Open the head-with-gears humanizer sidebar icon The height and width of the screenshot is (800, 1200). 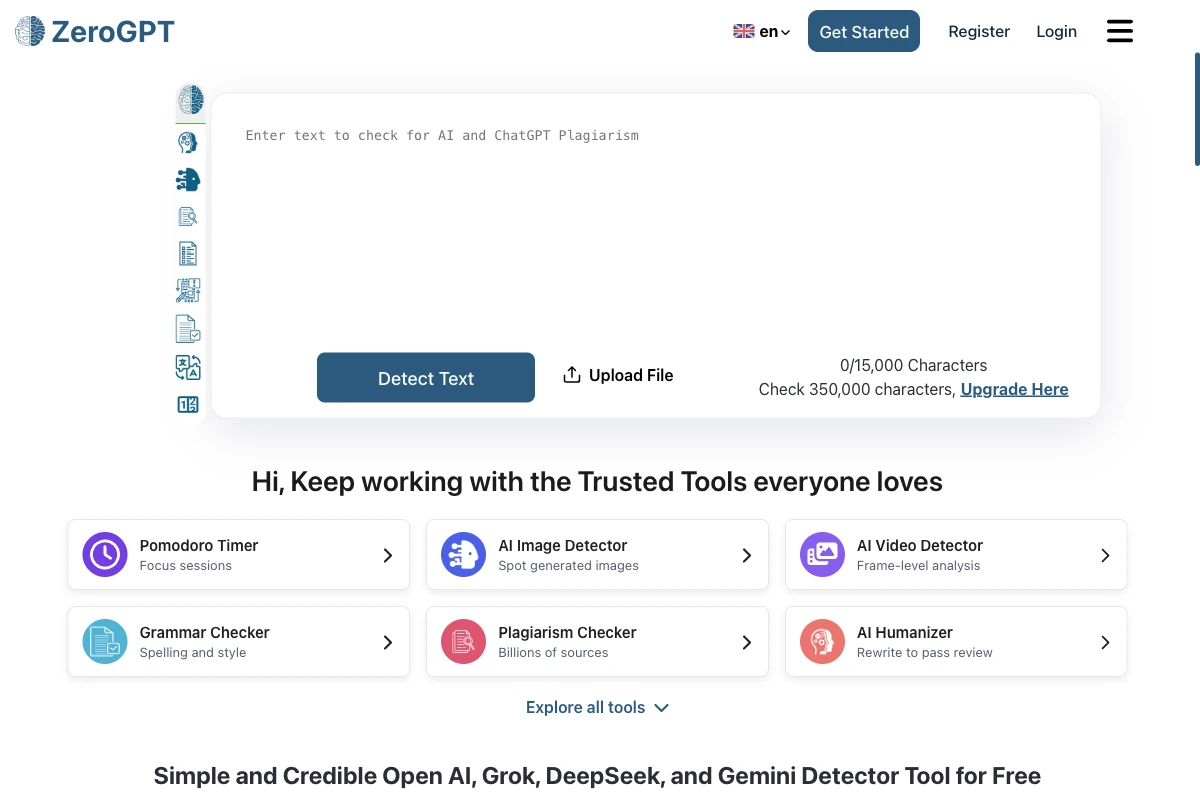coord(188,143)
